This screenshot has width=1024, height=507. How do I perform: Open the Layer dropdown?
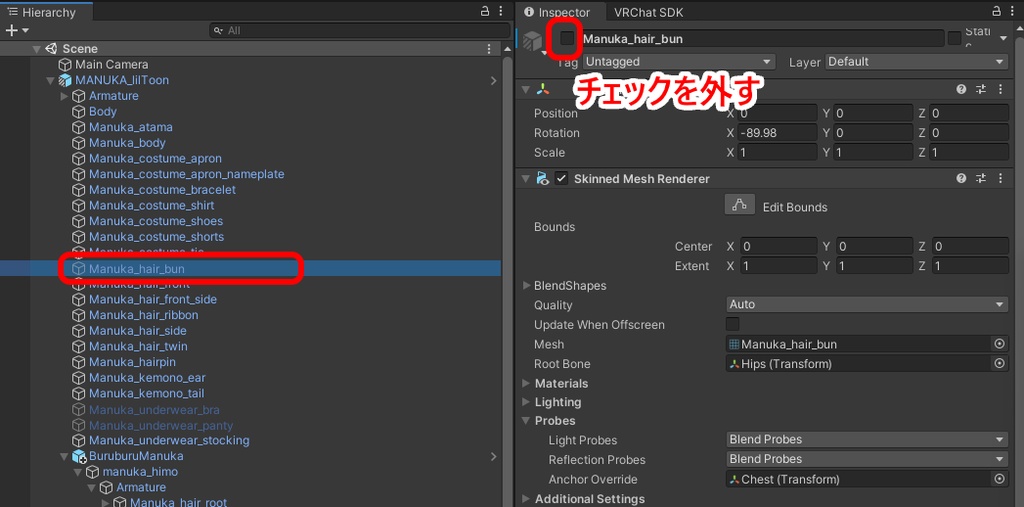[917, 61]
